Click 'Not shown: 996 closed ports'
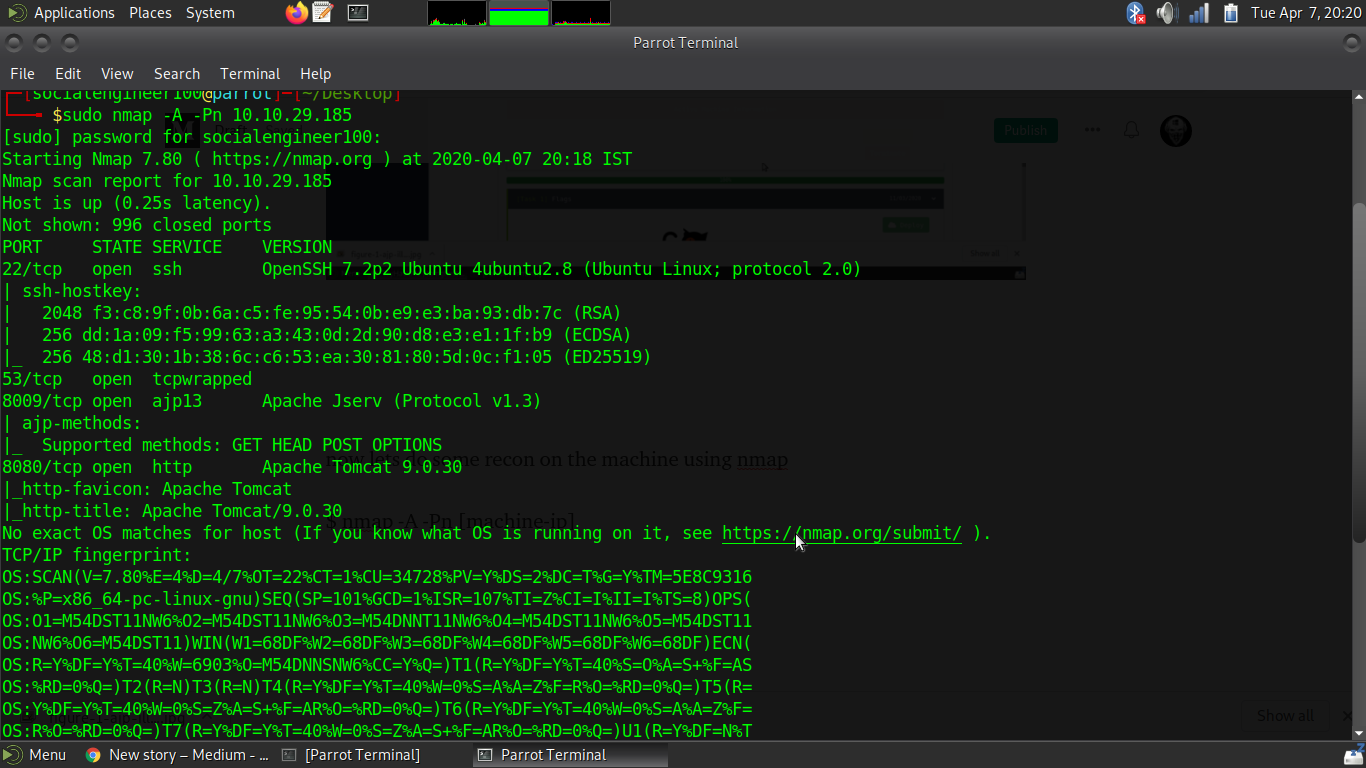1366x768 pixels. [x=137, y=225]
